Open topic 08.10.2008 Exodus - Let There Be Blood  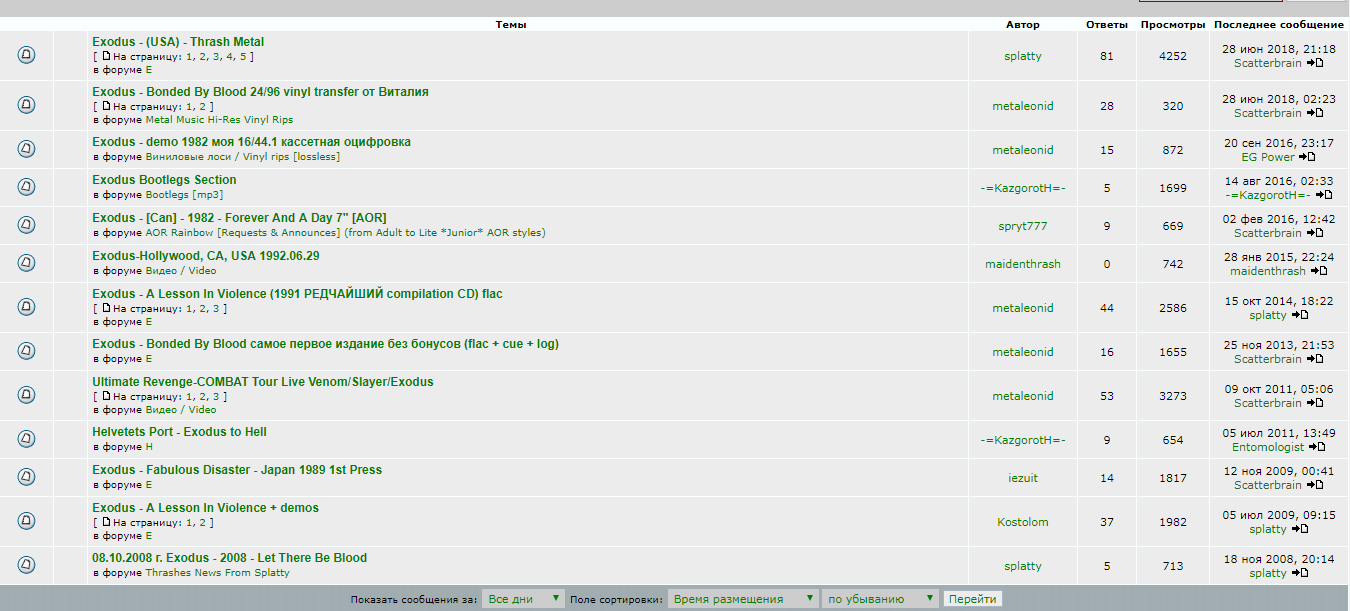pyautogui.click(x=229, y=558)
